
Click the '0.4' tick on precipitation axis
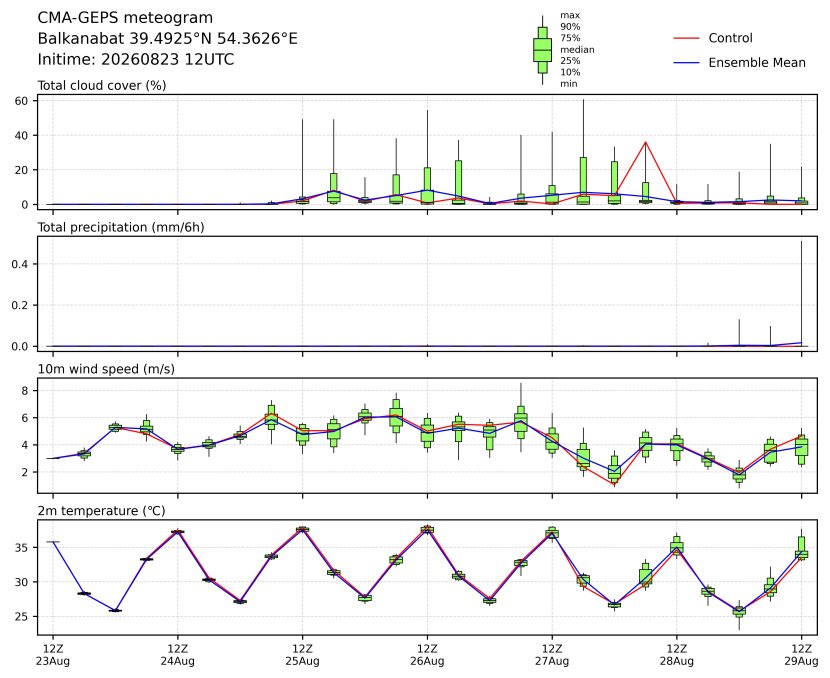click(20, 264)
